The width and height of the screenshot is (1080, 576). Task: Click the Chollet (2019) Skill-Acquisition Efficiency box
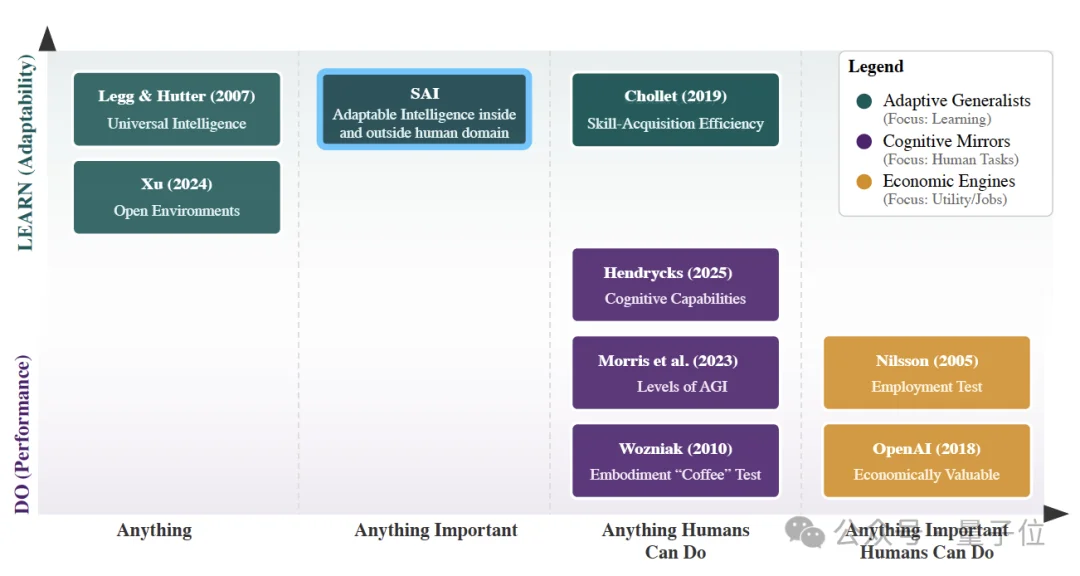coord(675,109)
